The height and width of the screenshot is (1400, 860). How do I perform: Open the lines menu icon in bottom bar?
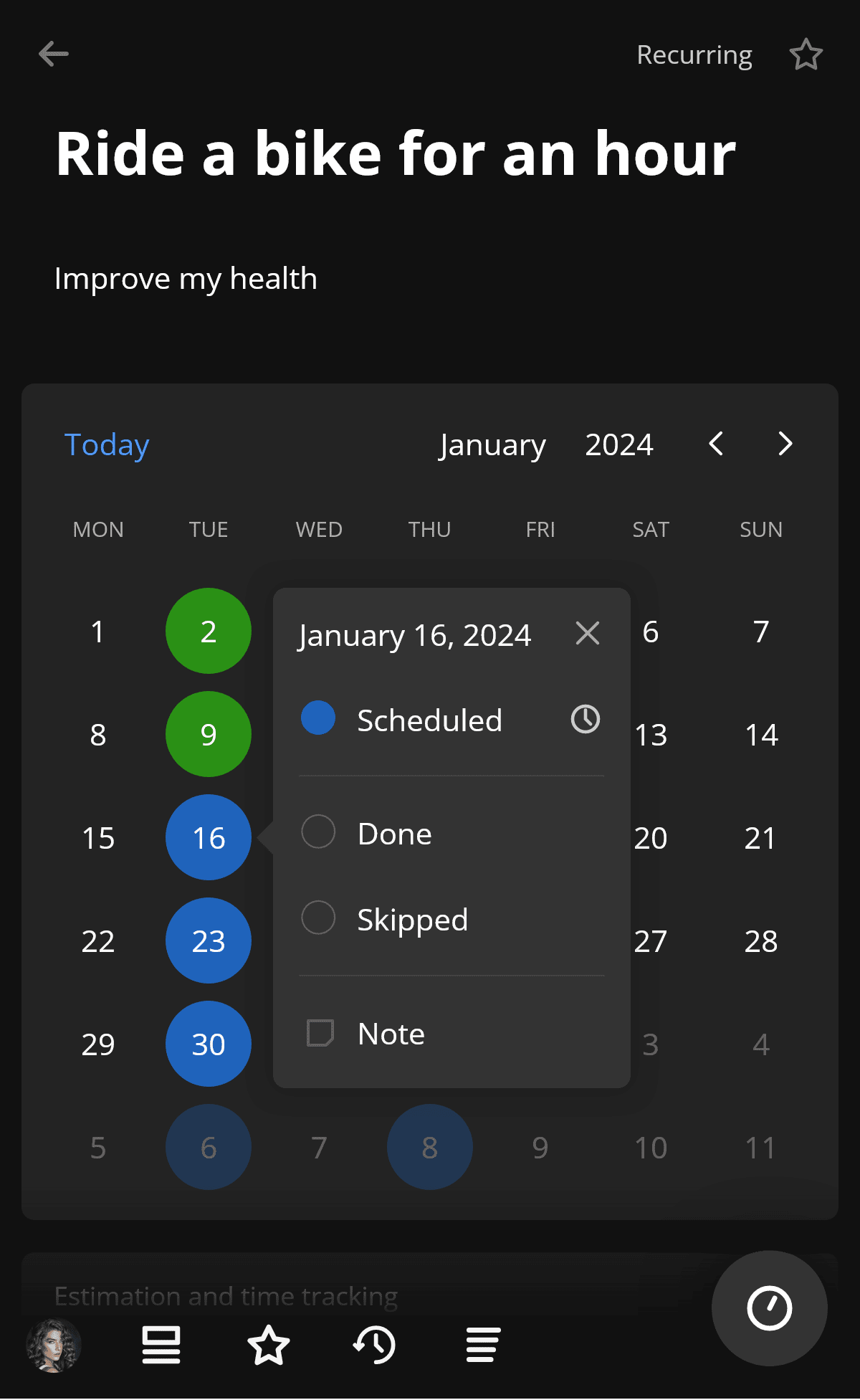click(483, 1345)
